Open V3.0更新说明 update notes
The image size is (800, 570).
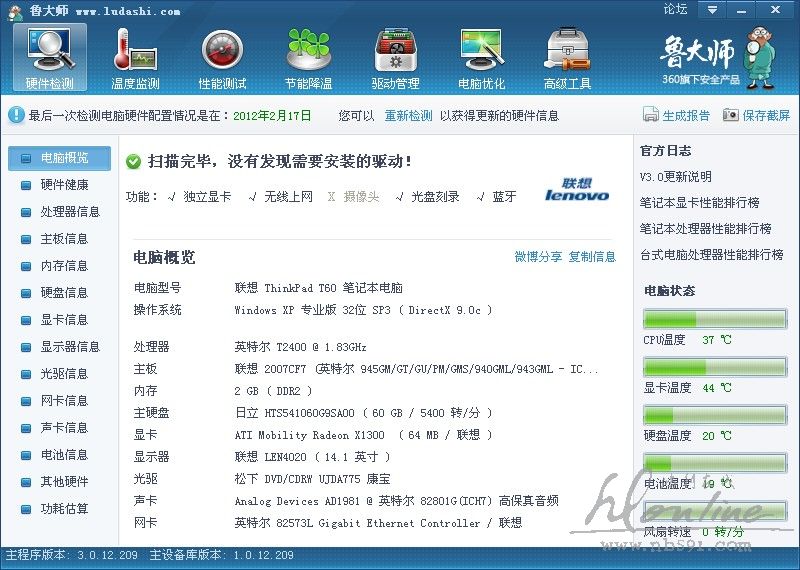pos(676,177)
